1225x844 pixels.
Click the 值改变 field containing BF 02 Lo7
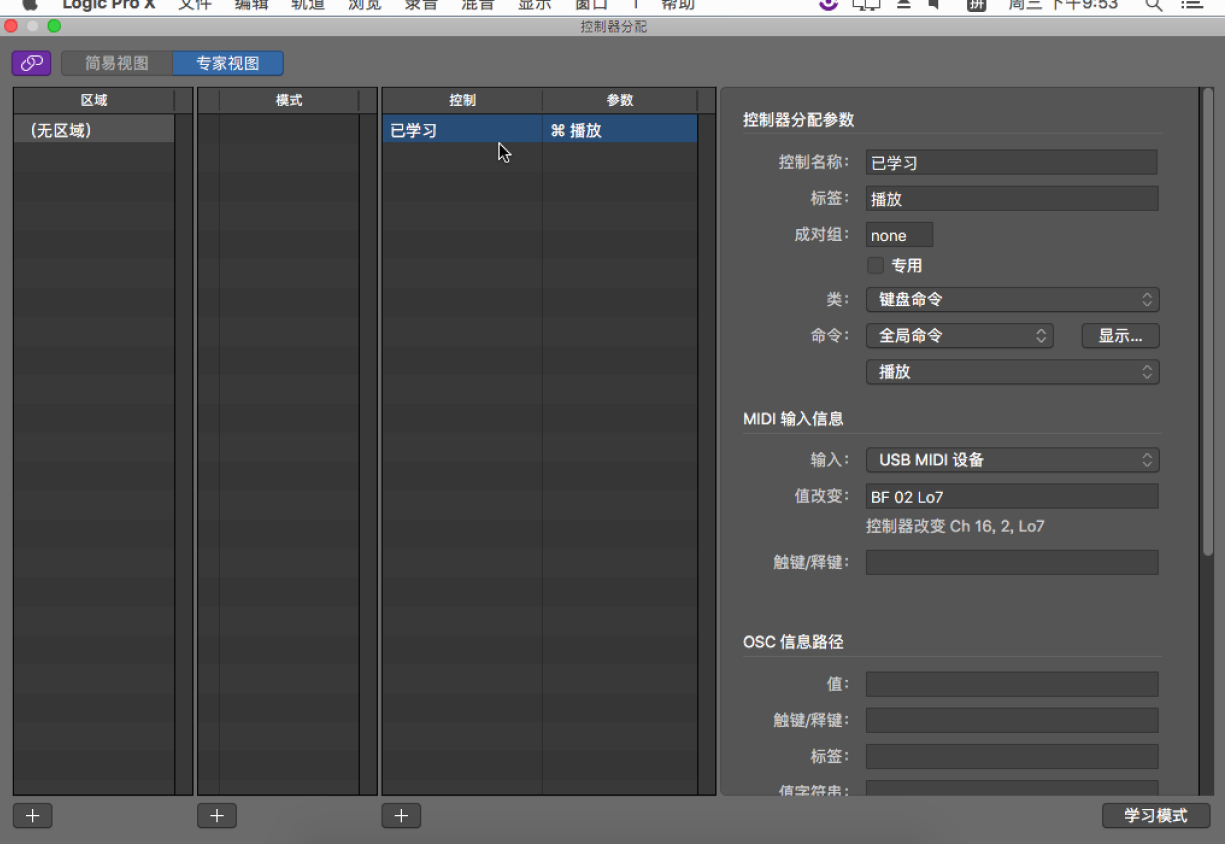tap(1012, 496)
